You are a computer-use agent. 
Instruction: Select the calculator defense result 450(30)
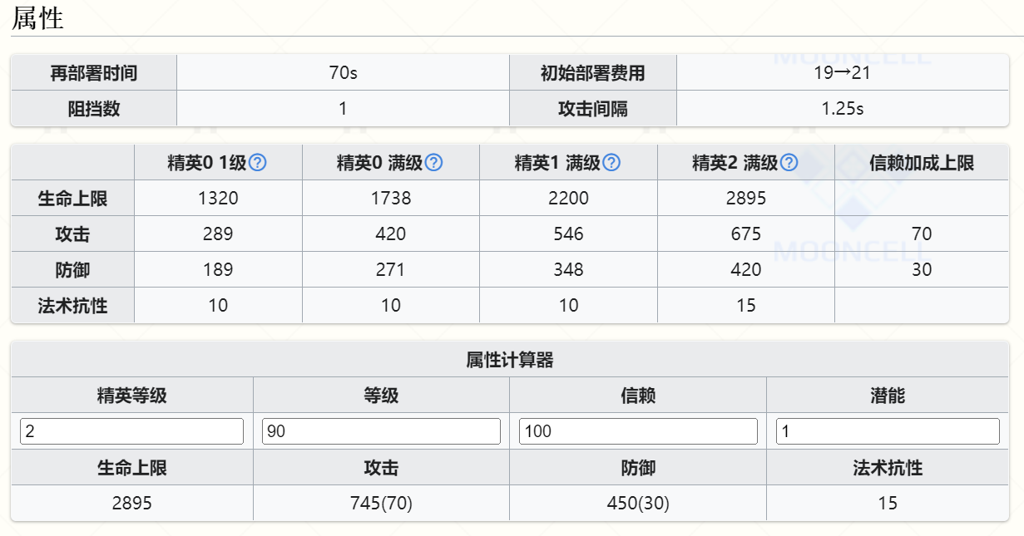(638, 503)
